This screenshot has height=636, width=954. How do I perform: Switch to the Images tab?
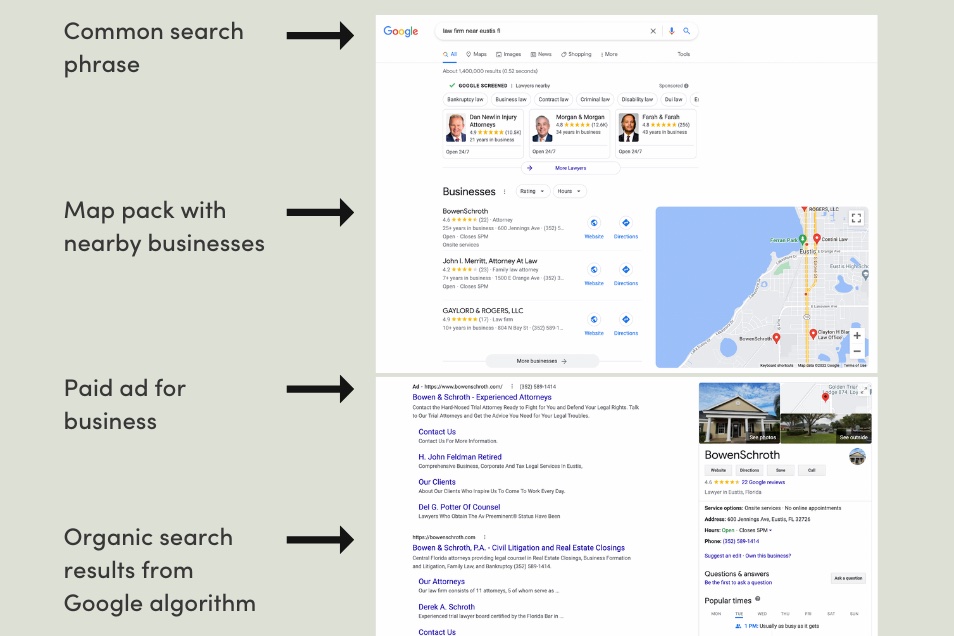point(509,54)
